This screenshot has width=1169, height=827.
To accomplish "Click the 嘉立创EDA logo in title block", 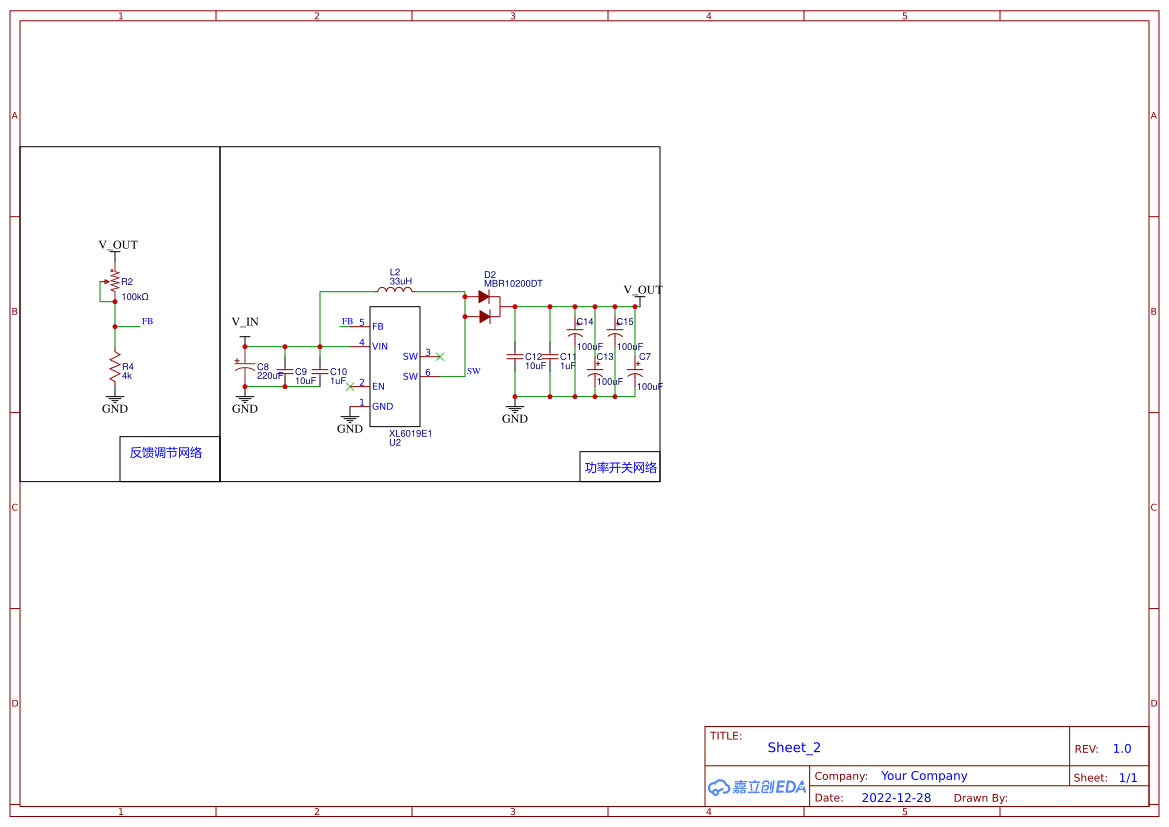I will pos(757,787).
